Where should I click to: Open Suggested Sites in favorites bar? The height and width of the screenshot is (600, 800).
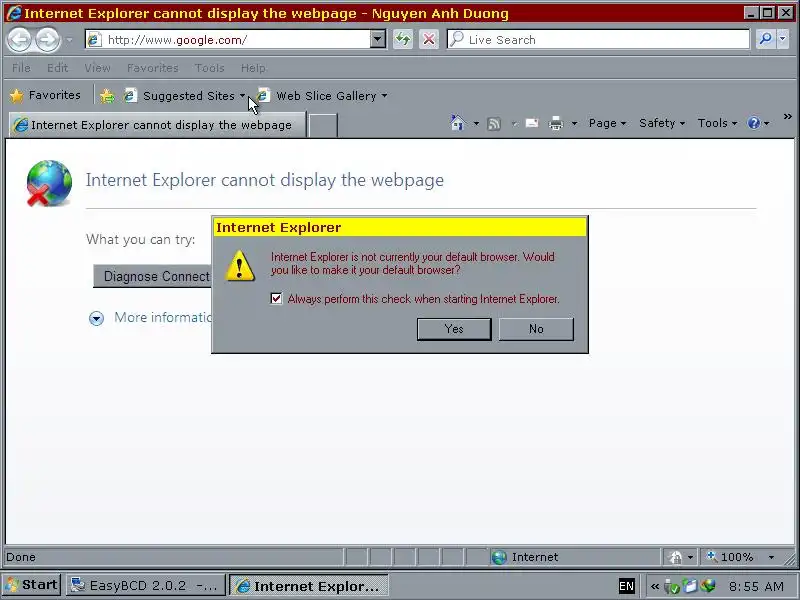coord(184,96)
